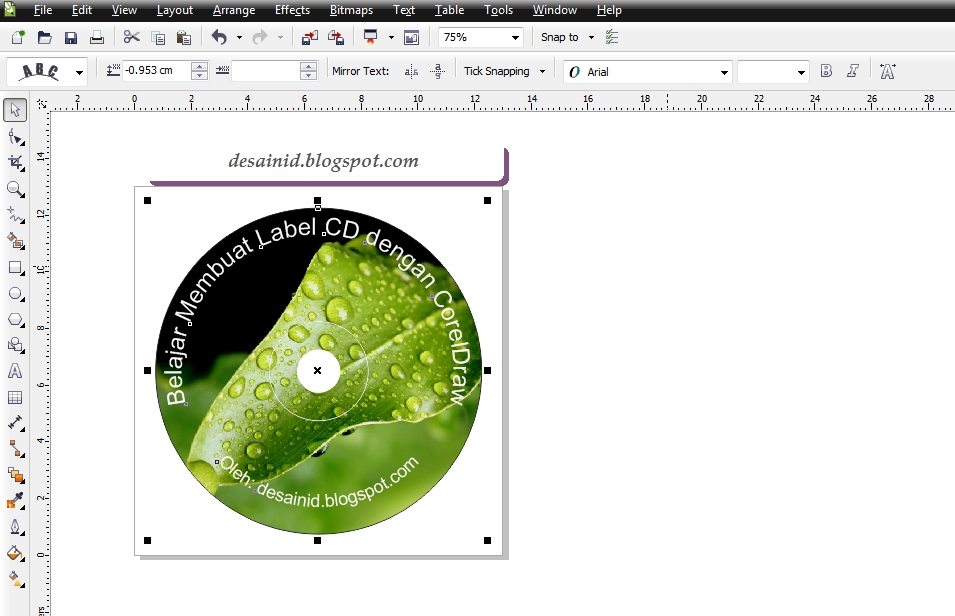
Task: Open the text orientation ABC presets dropdown
Action: [79, 73]
